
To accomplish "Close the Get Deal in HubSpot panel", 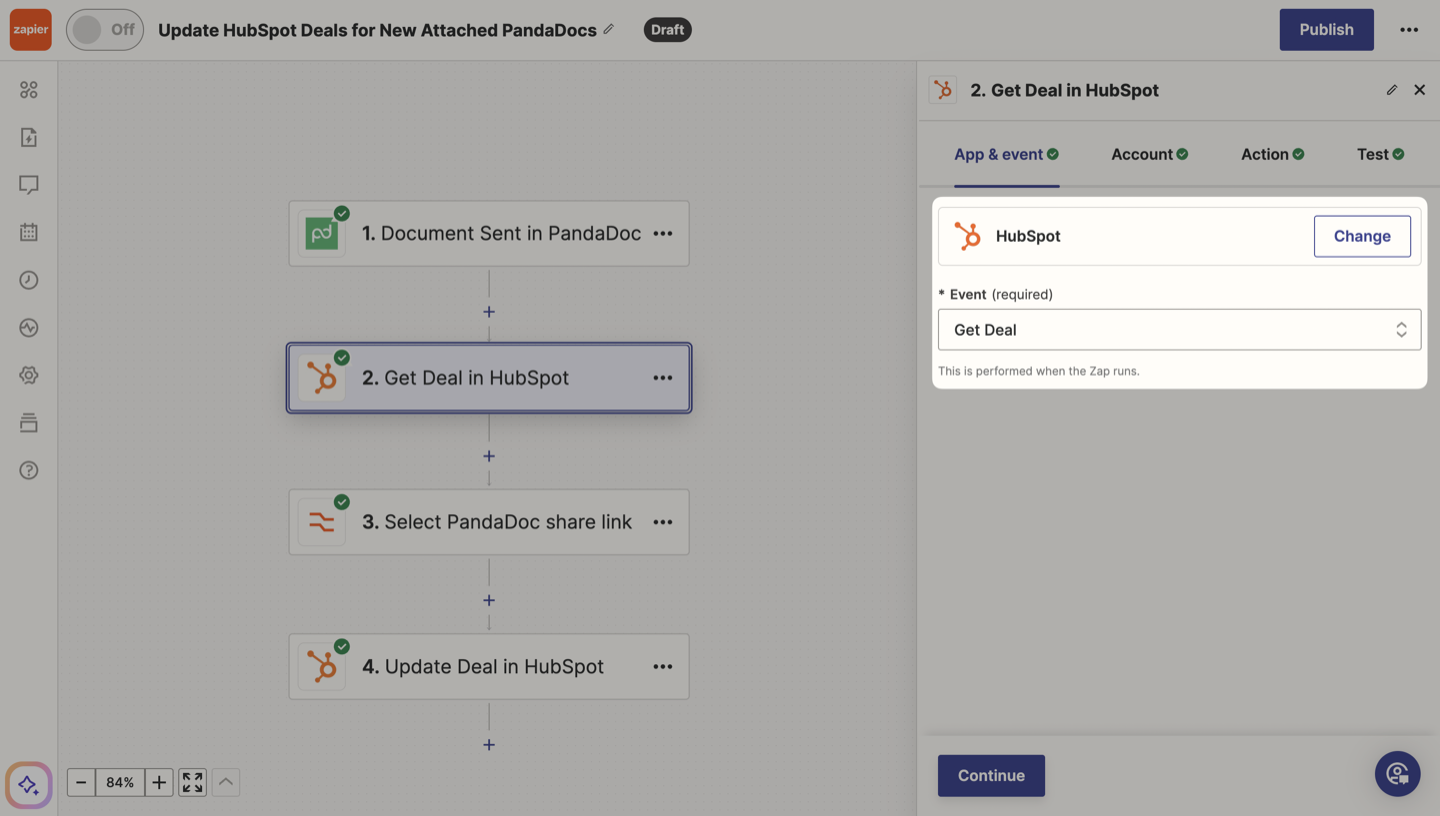I will coord(1419,90).
